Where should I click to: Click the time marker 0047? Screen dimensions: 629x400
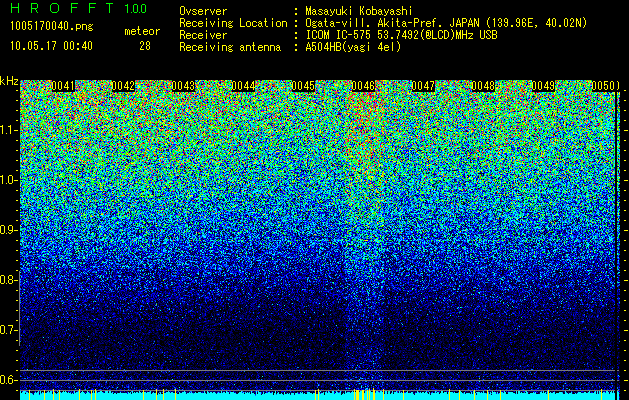(x=424, y=86)
